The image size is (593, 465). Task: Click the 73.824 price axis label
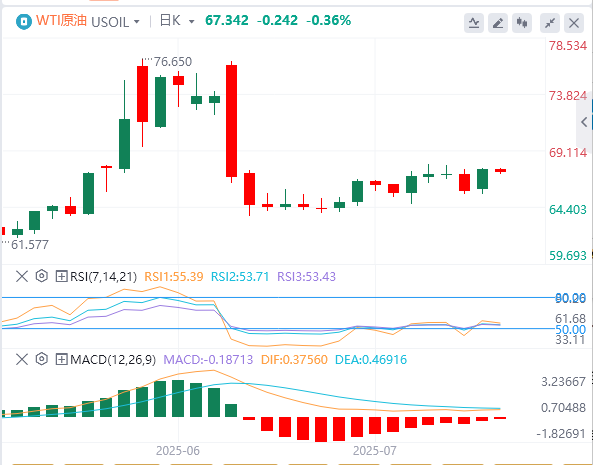click(568, 96)
